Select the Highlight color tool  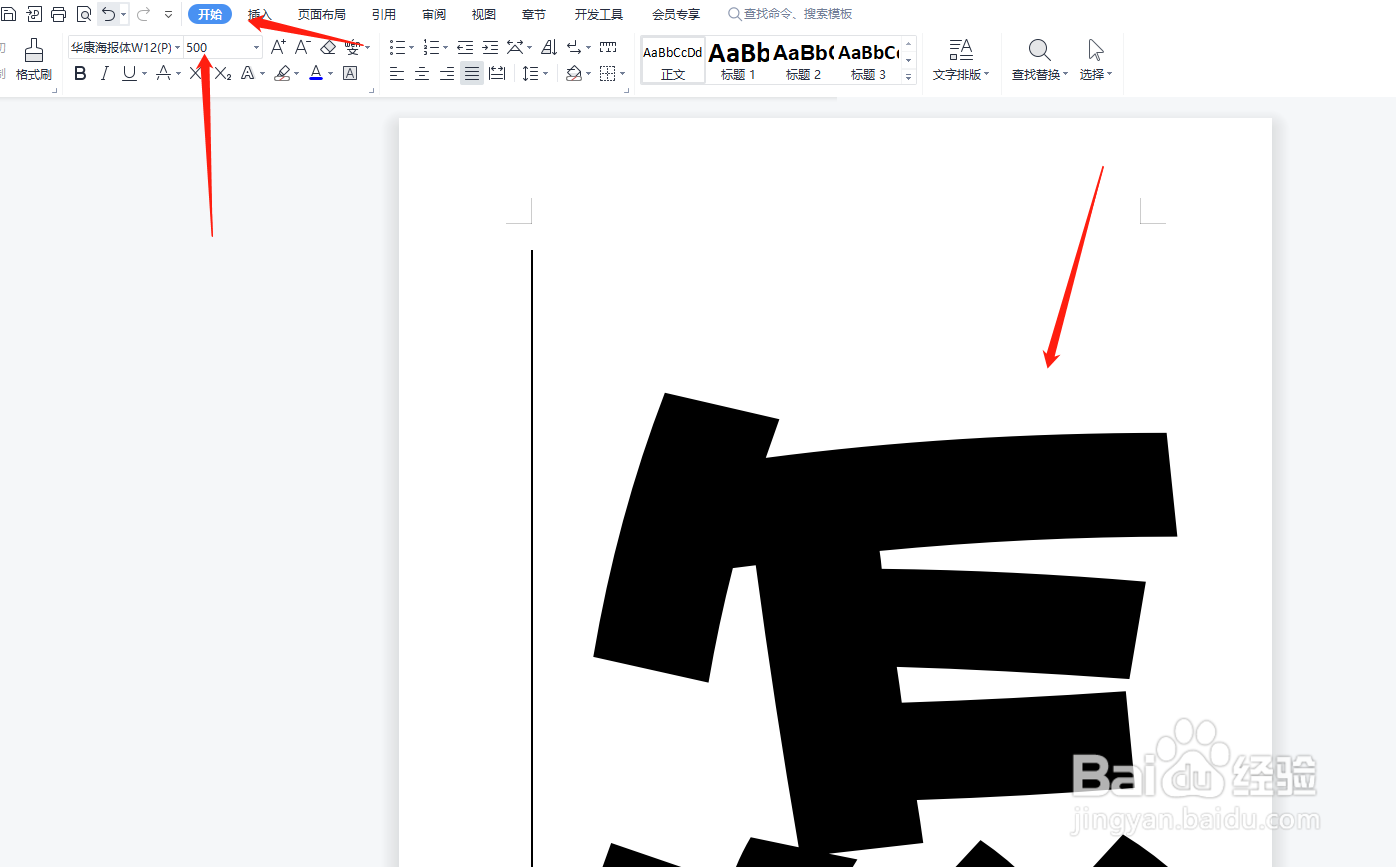pyautogui.click(x=283, y=72)
